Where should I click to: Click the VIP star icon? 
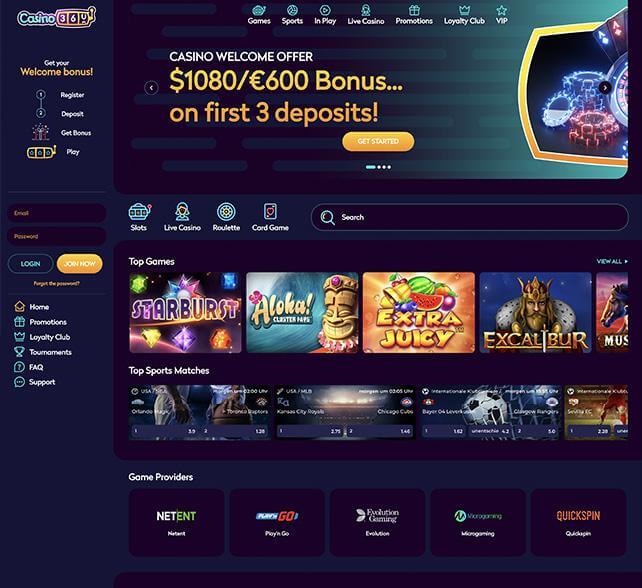(502, 10)
